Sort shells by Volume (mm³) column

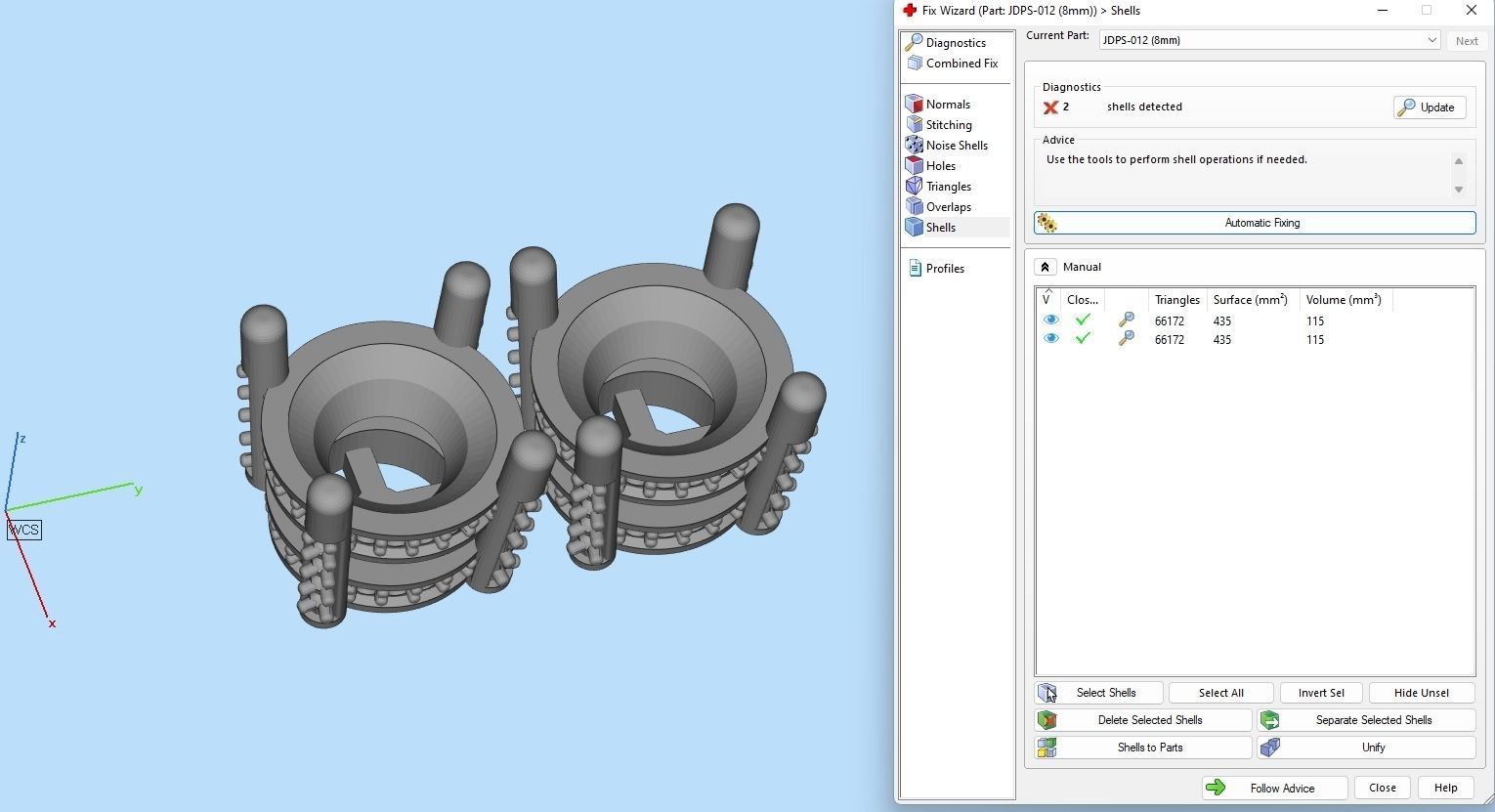pyautogui.click(x=1345, y=299)
